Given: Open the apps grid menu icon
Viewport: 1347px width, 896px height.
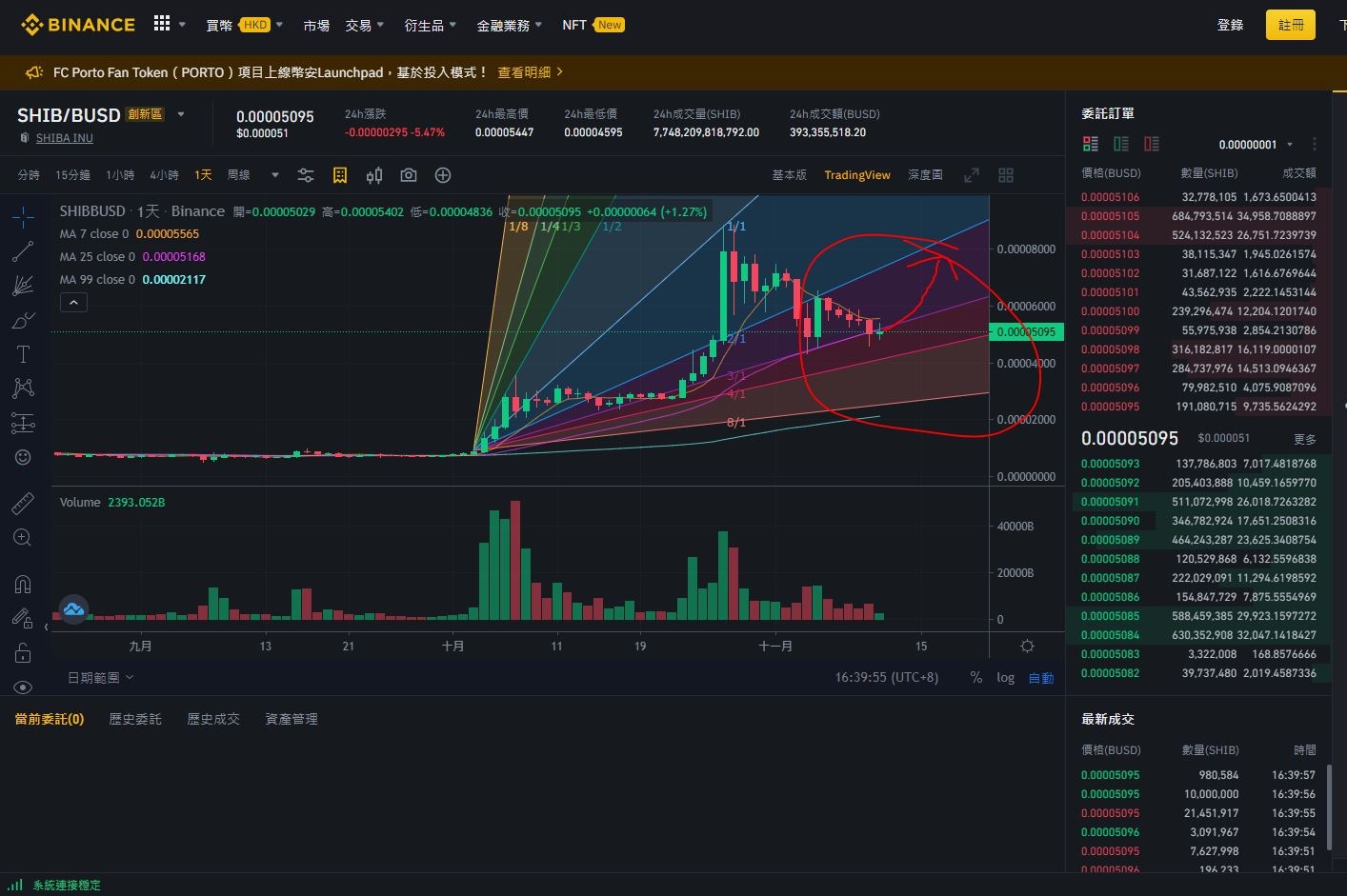Looking at the screenshot, I should point(162,24).
